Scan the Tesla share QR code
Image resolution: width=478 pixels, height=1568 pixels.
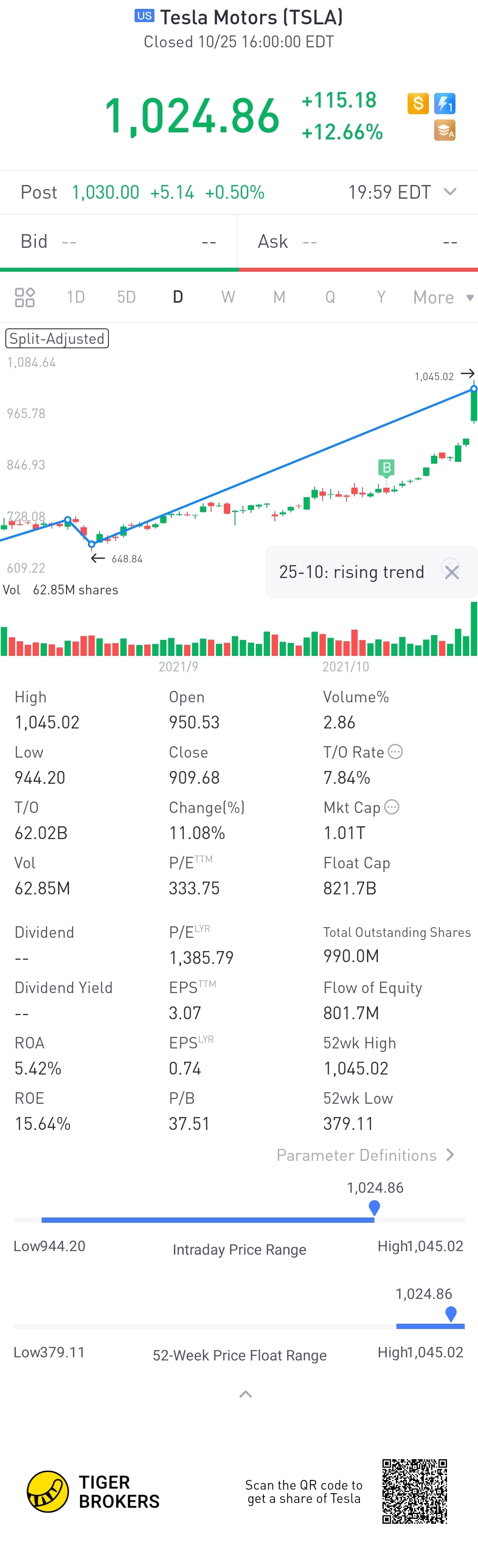click(x=415, y=1491)
